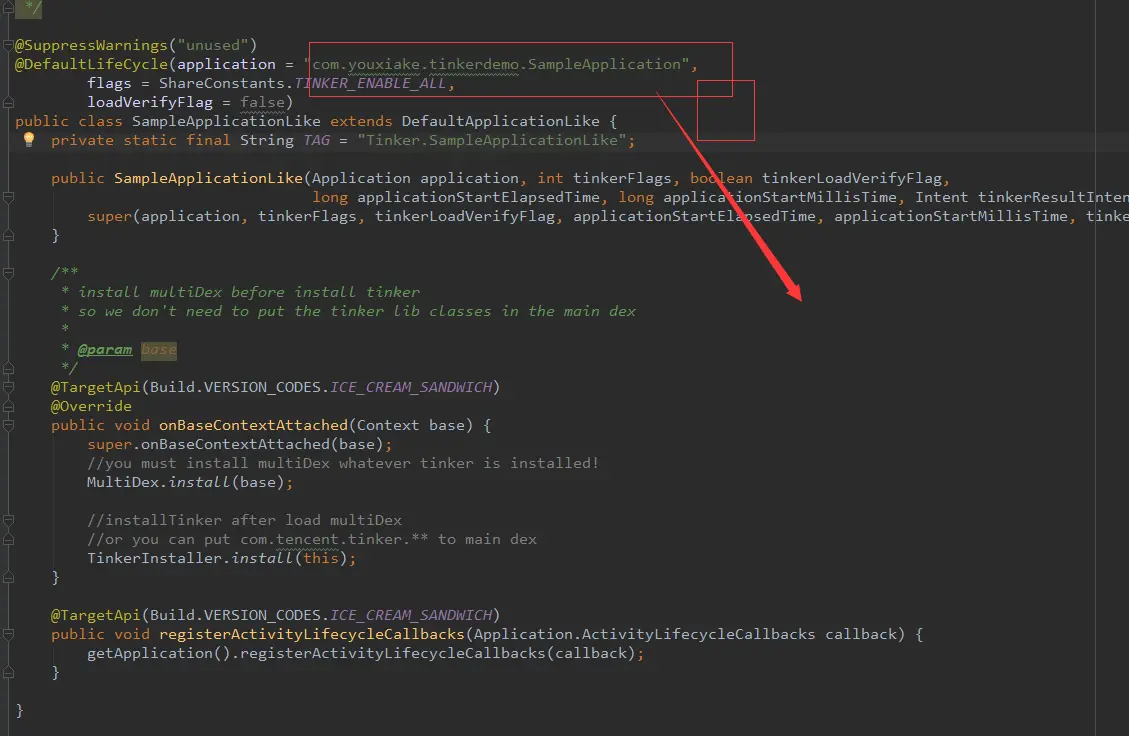1129x736 pixels.
Task: Toggle the fold marker at TinkerInstaller method's closing brace
Action: click(x=9, y=578)
